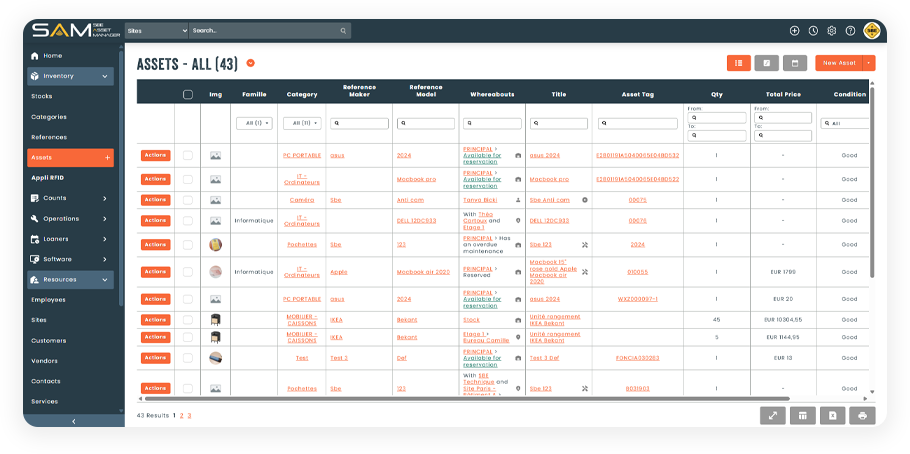This screenshot has height=454, width=910.
Task: Click the New Asset button
Action: pyautogui.click(x=838, y=63)
